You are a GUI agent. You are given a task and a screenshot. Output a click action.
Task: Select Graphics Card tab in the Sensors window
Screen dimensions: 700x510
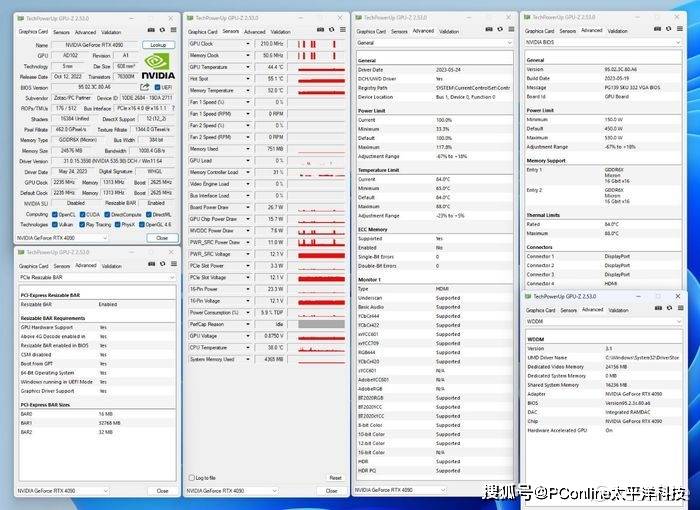203,32
